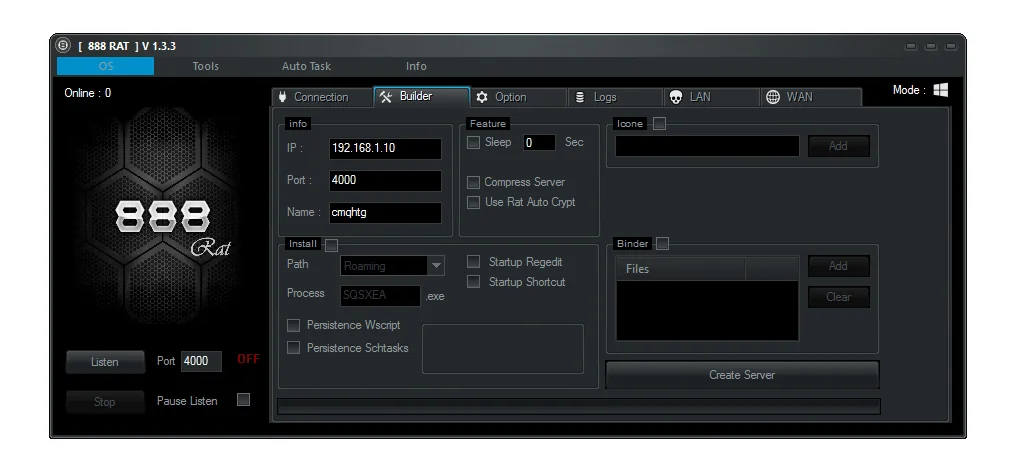
Task: Click into the Name text field
Action: click(x=385, y=212)
